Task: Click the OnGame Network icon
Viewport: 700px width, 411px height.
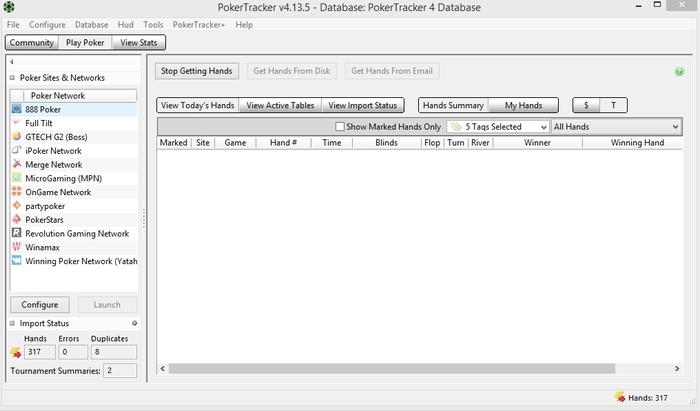Action: (x=17, y=192)
